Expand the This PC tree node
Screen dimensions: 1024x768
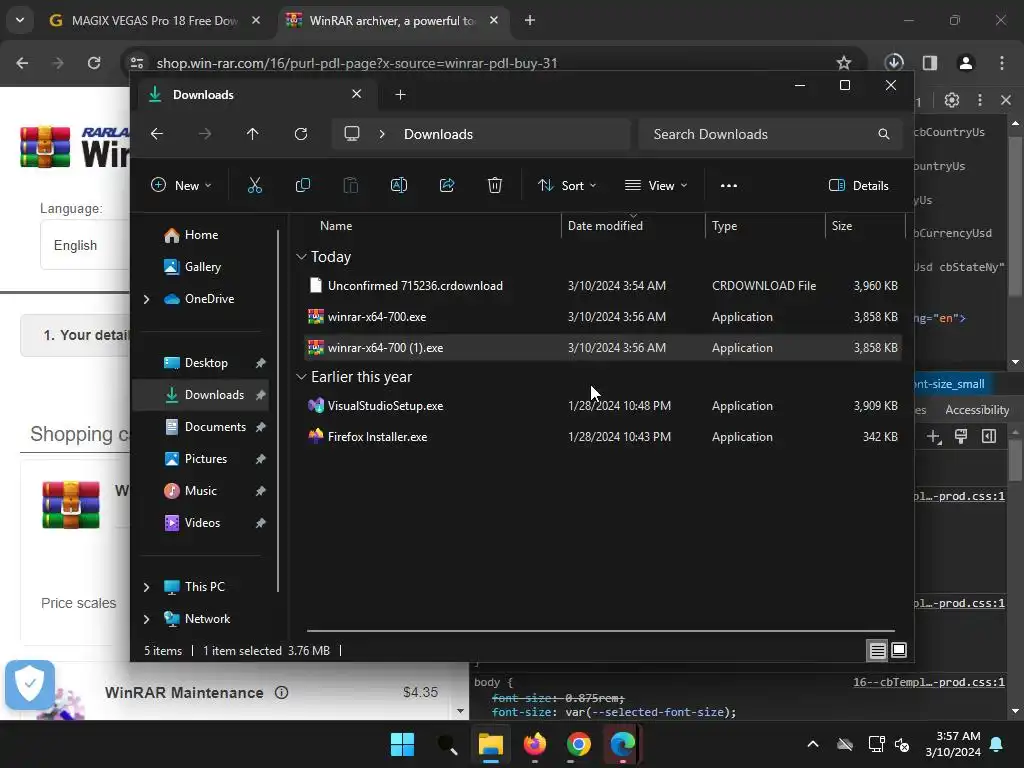pos(146,587)
